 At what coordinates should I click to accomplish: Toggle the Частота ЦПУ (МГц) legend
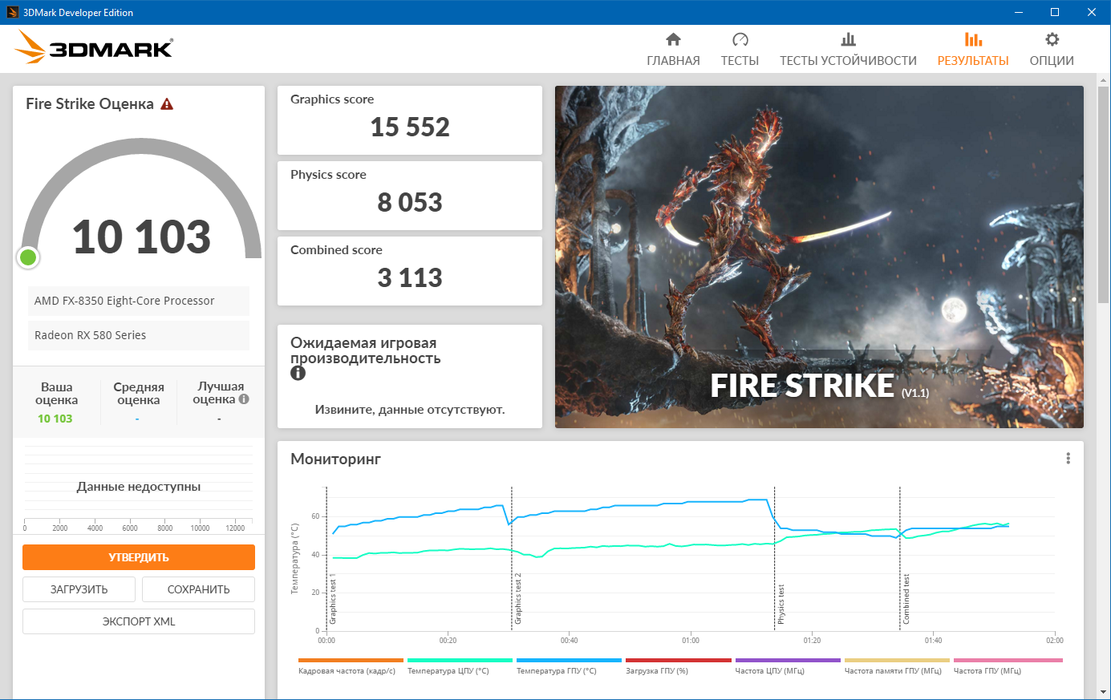point(788,667)
